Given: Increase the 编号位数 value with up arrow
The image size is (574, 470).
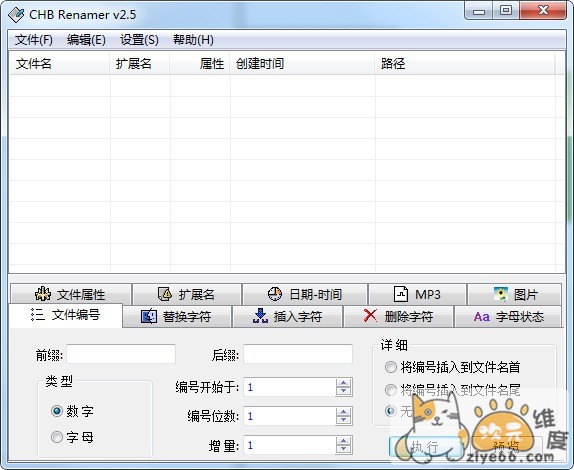Looking at the screenshot, I should pos(343,412).
